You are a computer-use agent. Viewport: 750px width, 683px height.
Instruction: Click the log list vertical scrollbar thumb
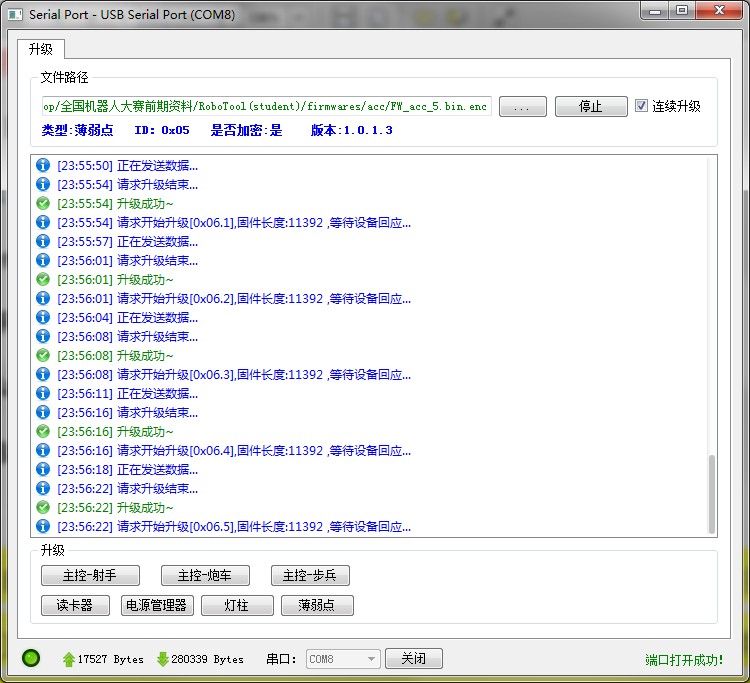coord(712,494)
